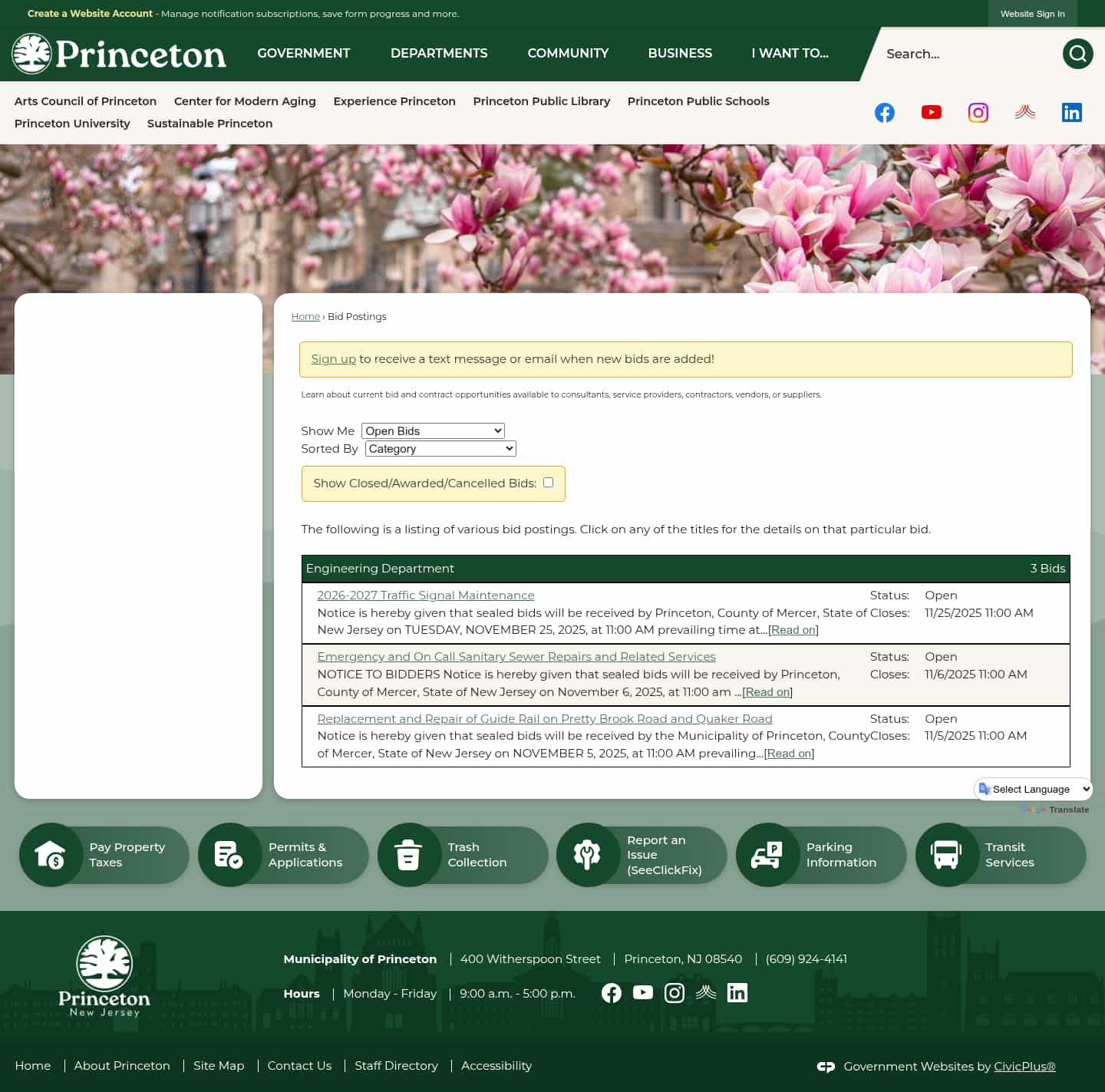Open the Show Me bids dropdown
The image size is (1105, 1092).
(x=432, y=431)
